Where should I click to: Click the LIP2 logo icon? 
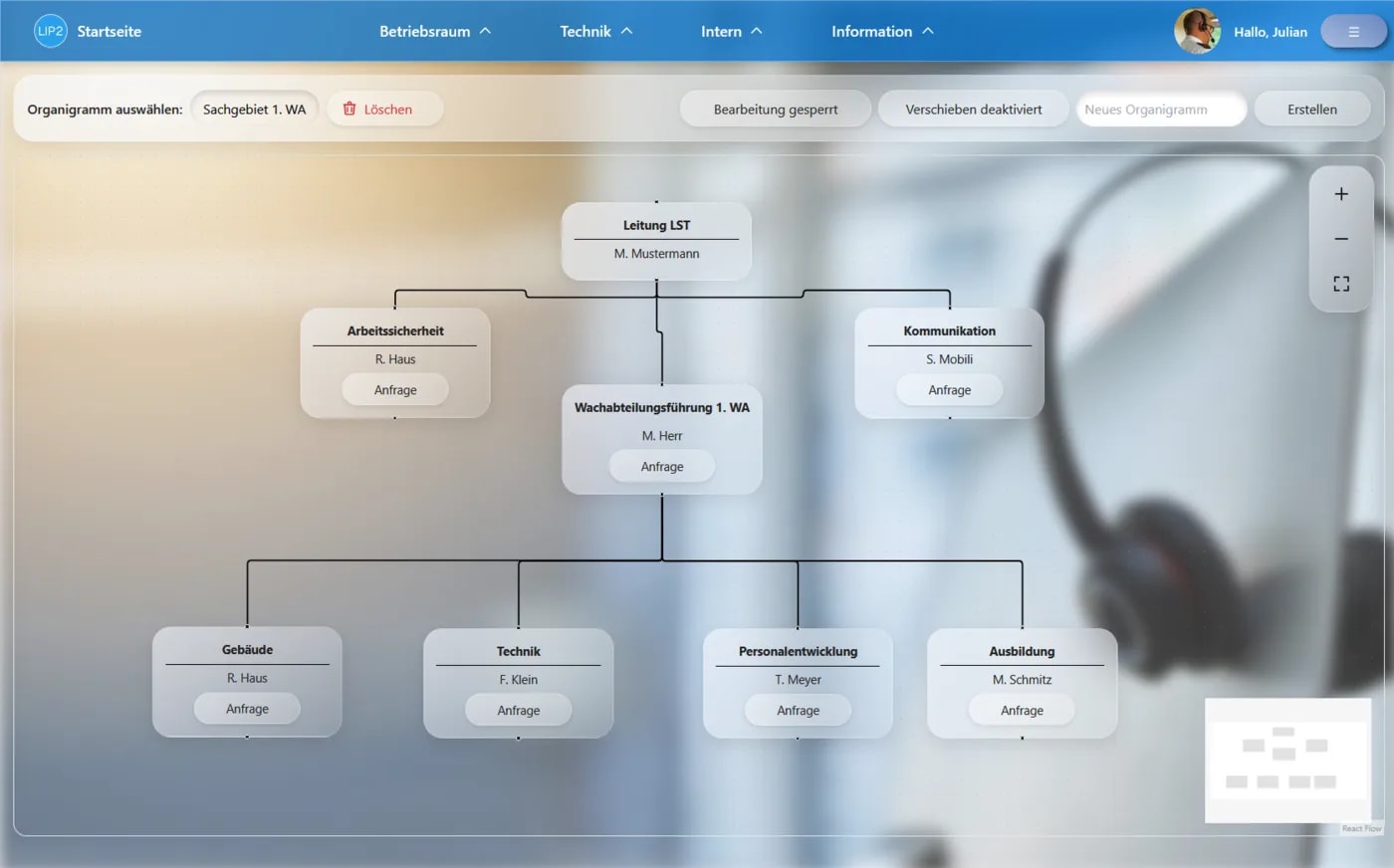(x=50, y=31)
